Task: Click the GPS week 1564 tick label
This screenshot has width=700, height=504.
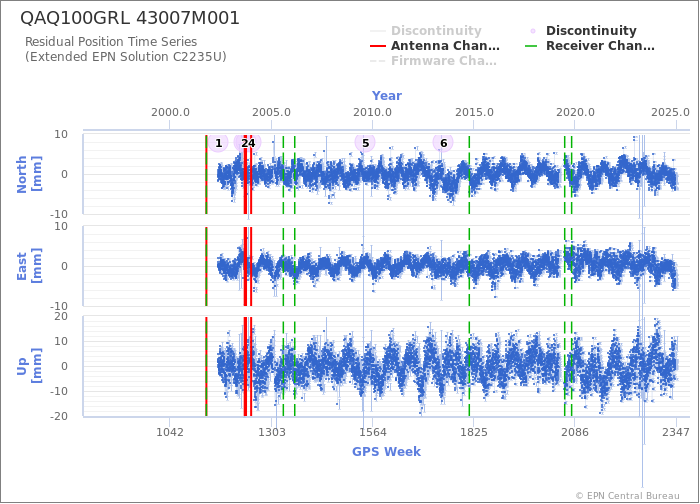Action: click(373, 432)
